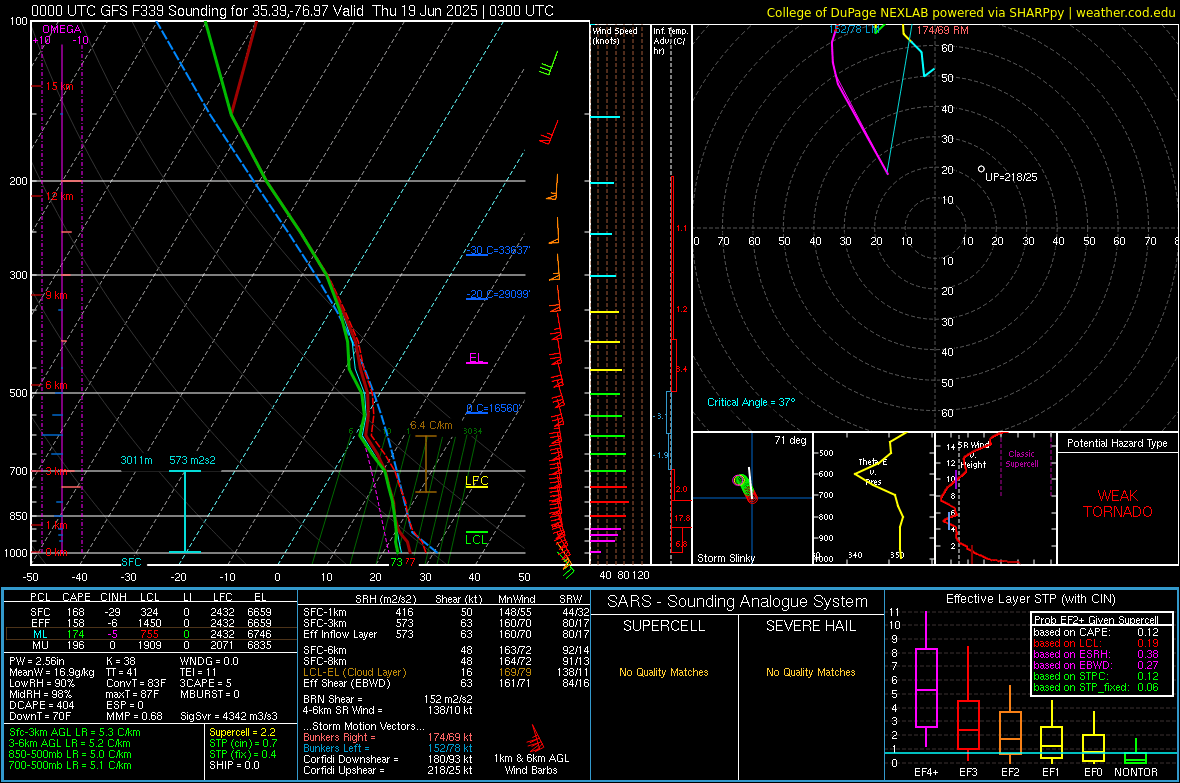
Task: Select the MU parcel row
Action: (x=150, y=645)
